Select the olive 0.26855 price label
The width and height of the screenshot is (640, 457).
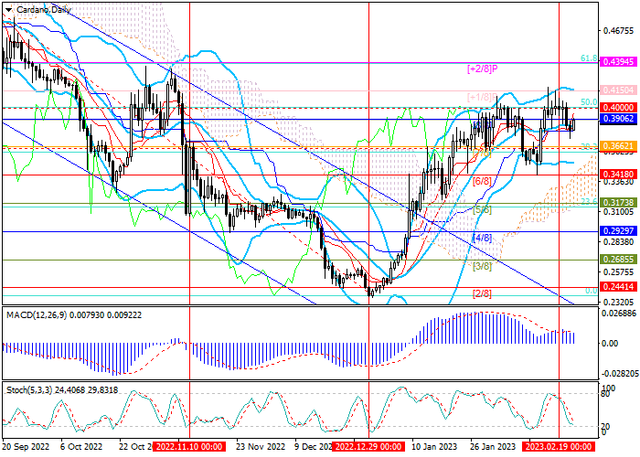[x=619, y=259]
